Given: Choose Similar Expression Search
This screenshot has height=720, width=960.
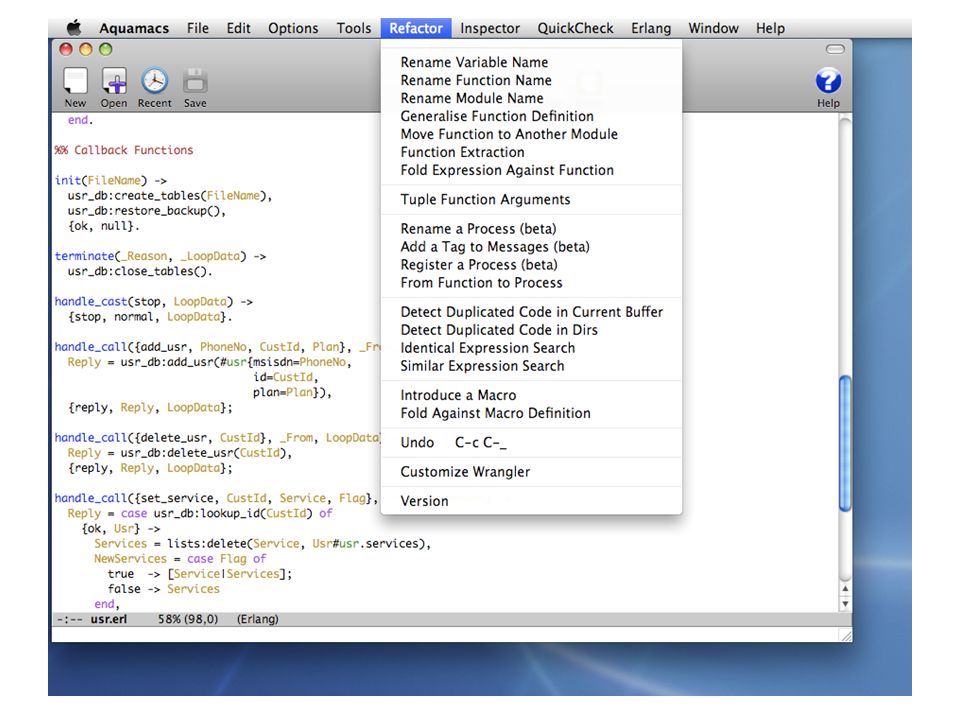Looking at the screenshot, I should pyautogui.click(x=531, y=366).
